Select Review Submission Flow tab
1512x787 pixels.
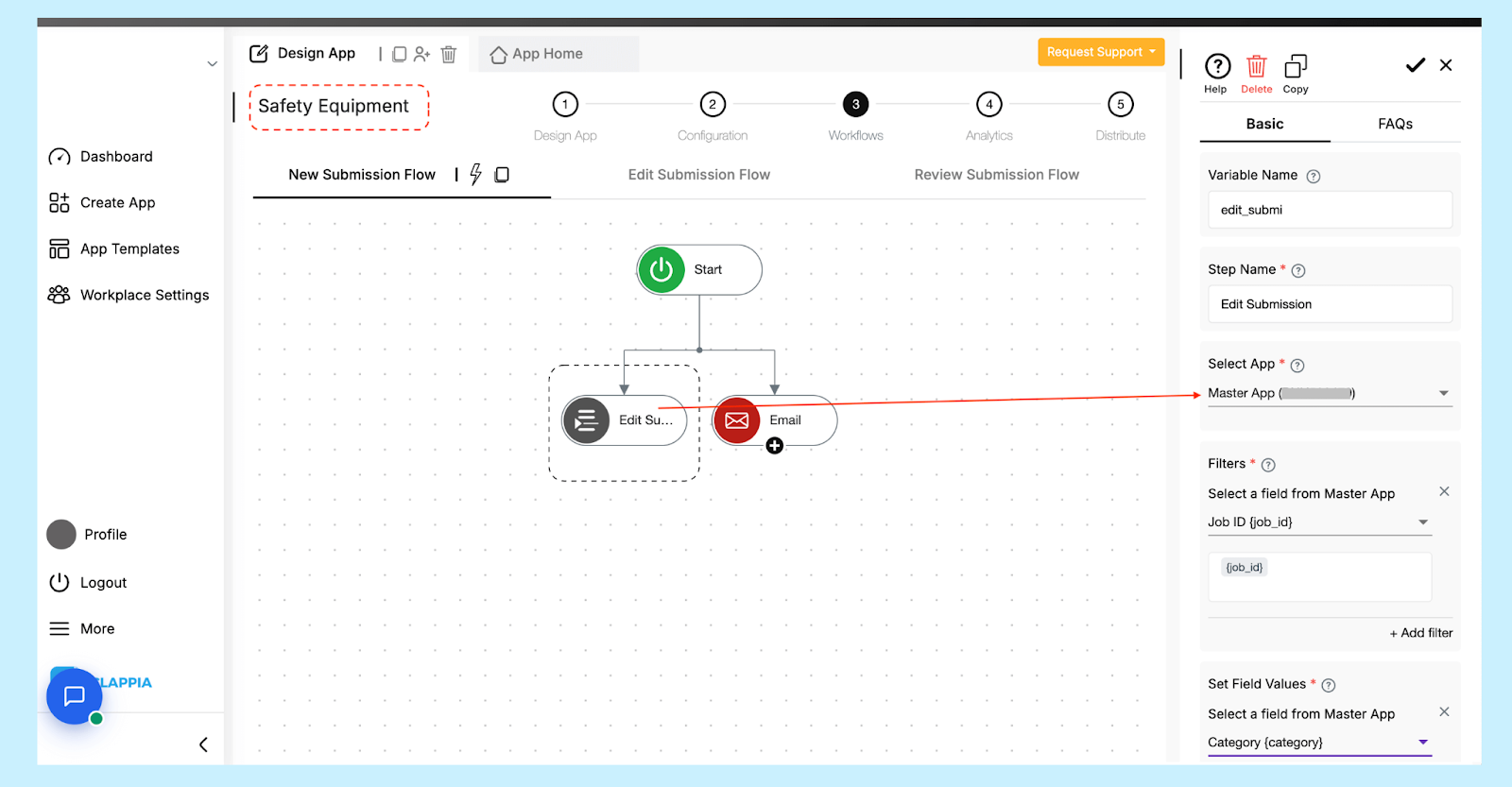(x=996, y=175)
